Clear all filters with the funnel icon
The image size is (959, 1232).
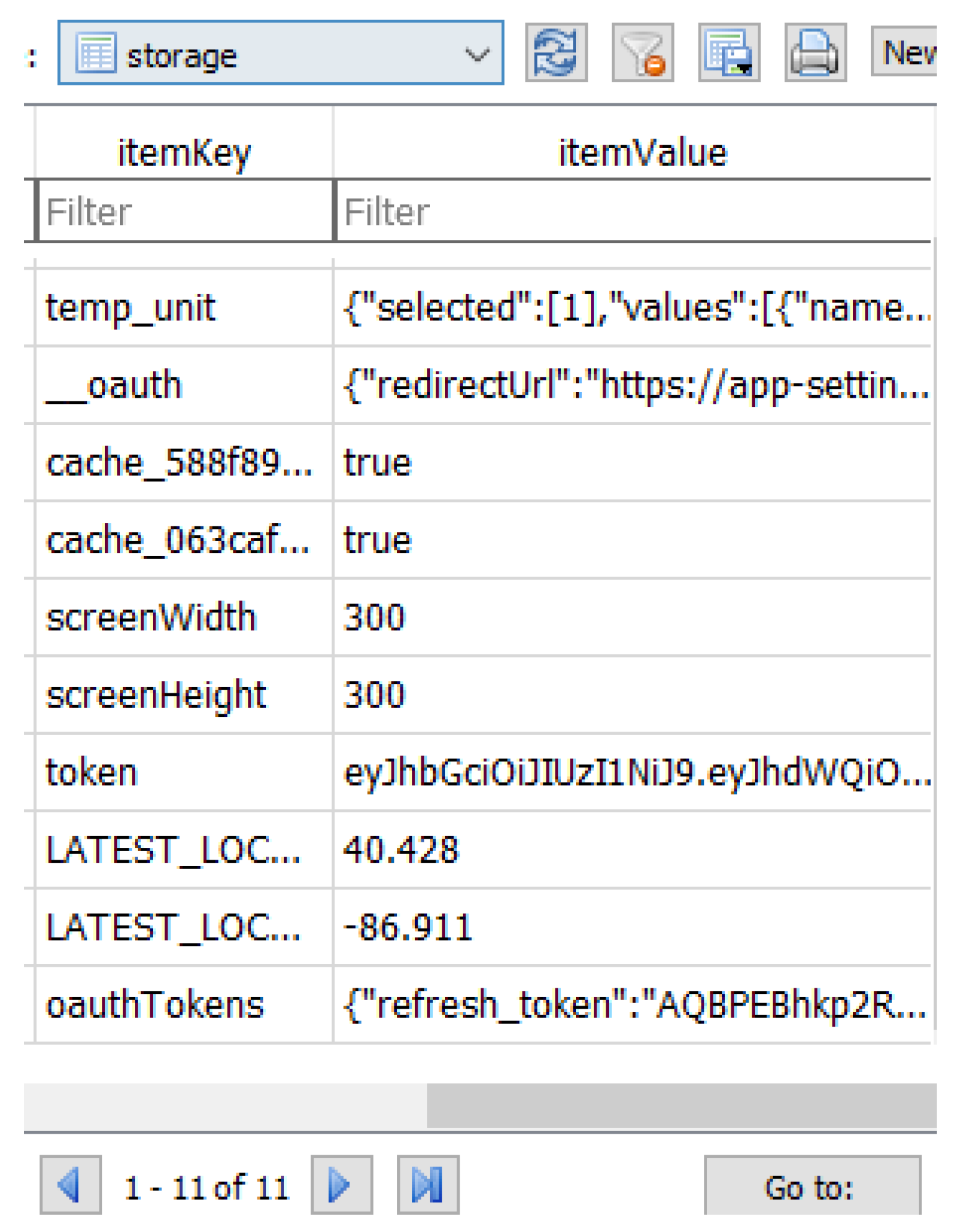coord(642,53)
